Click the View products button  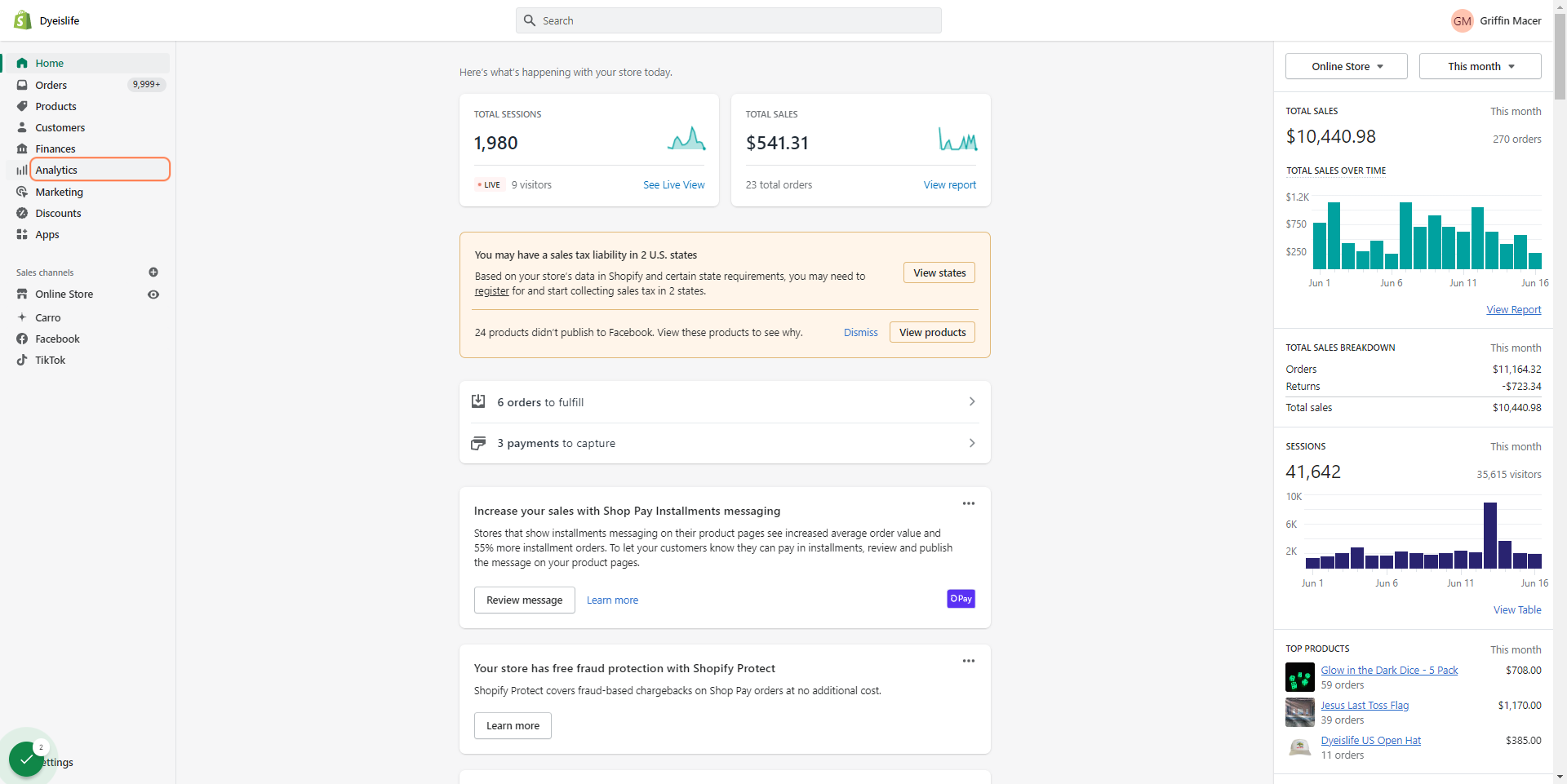(x=932, y=332)
